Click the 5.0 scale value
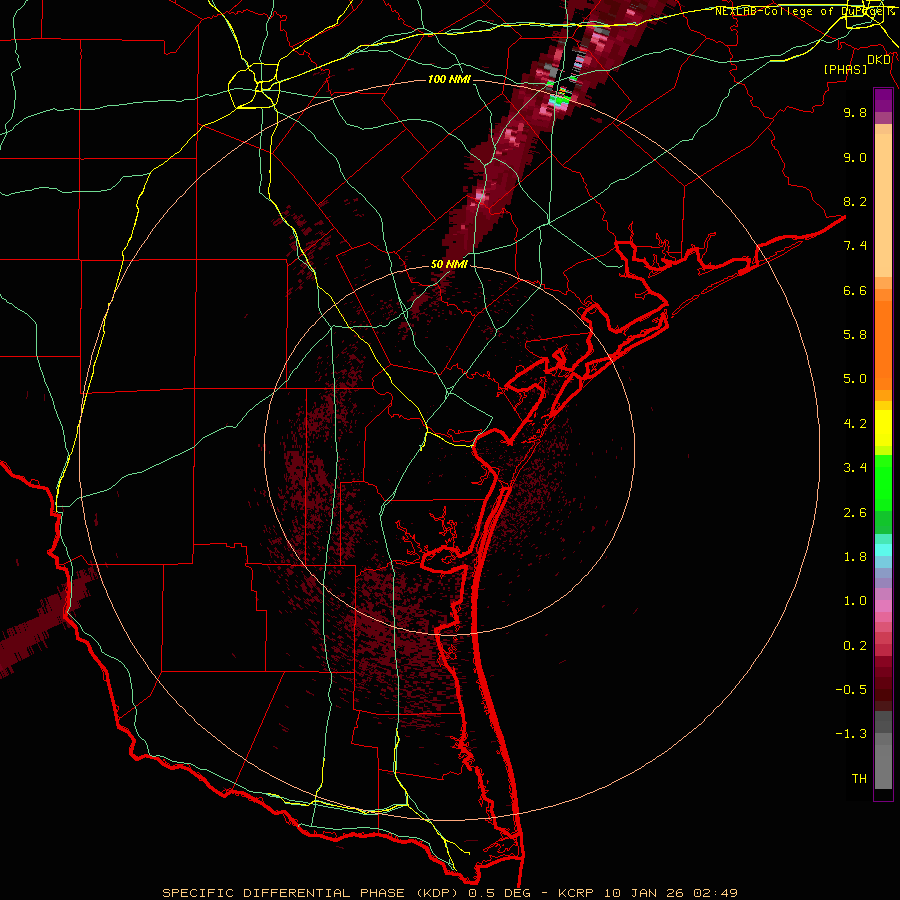This screenshot has height=900, width=900. pyautogui.click(x=855, y=379)
